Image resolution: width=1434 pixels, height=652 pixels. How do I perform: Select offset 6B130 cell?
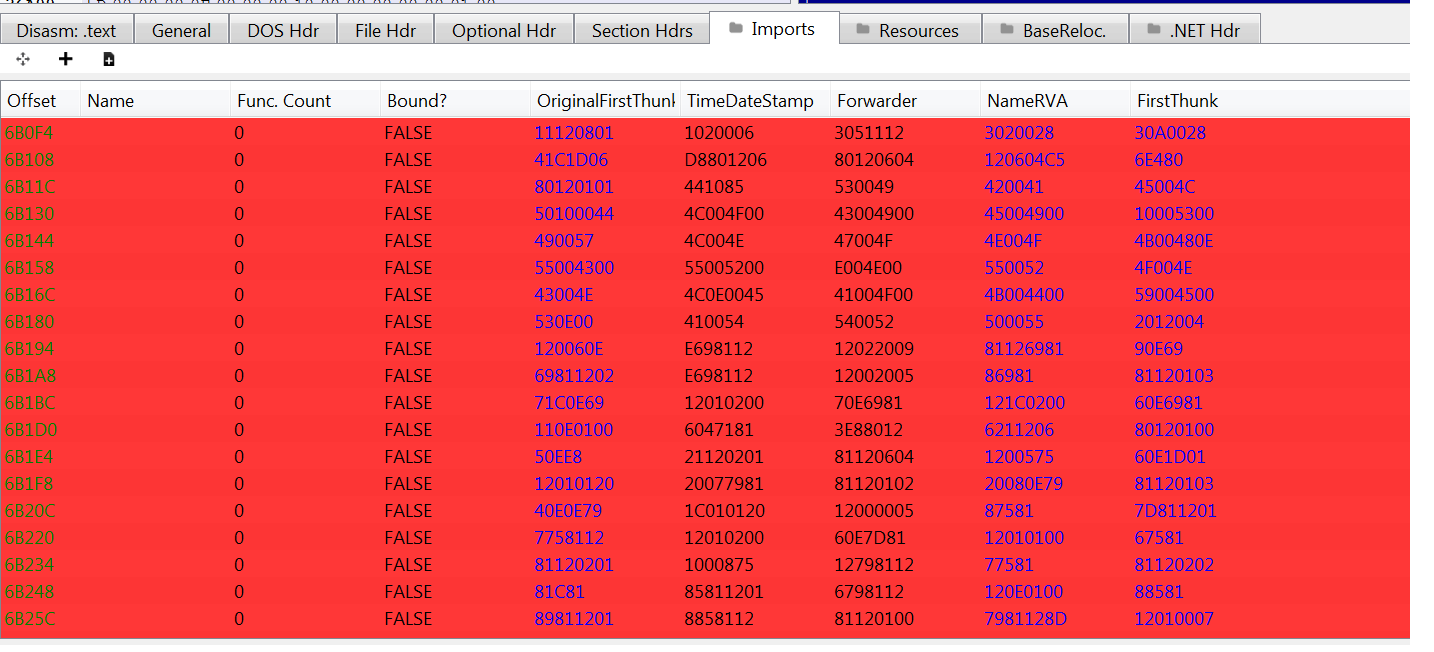(x=30, y=214)
